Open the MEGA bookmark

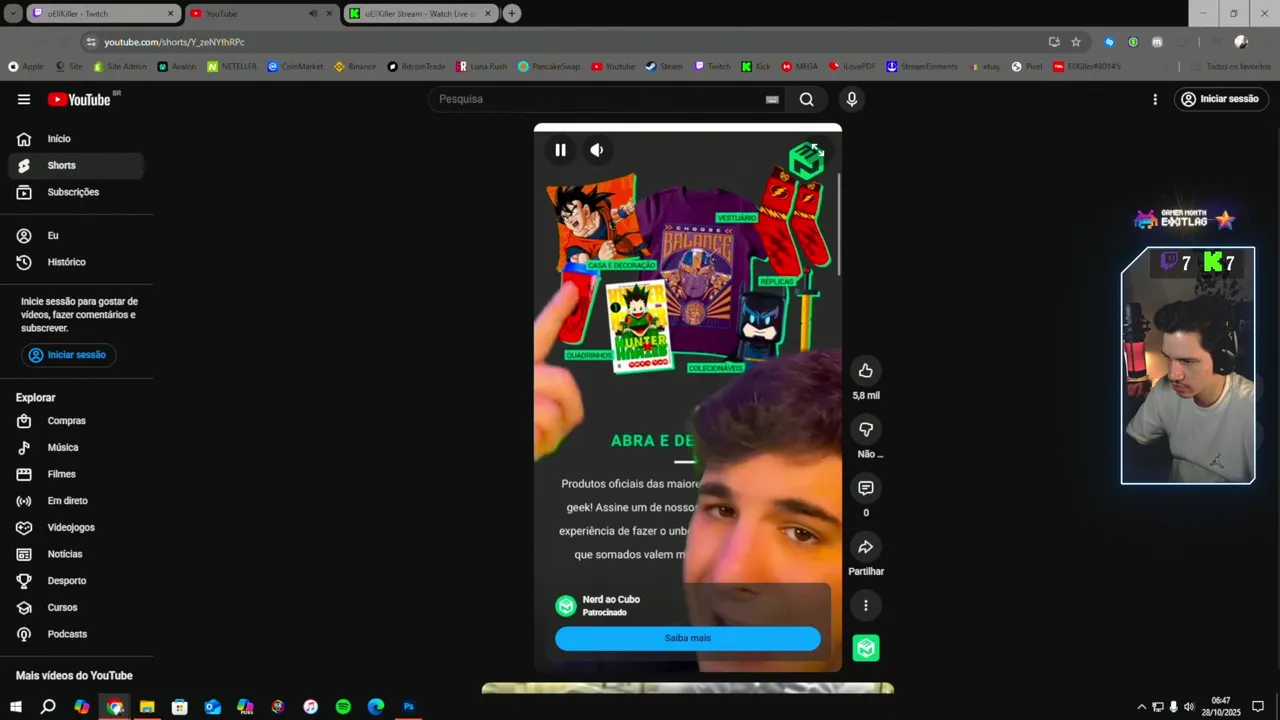[800, 67]
